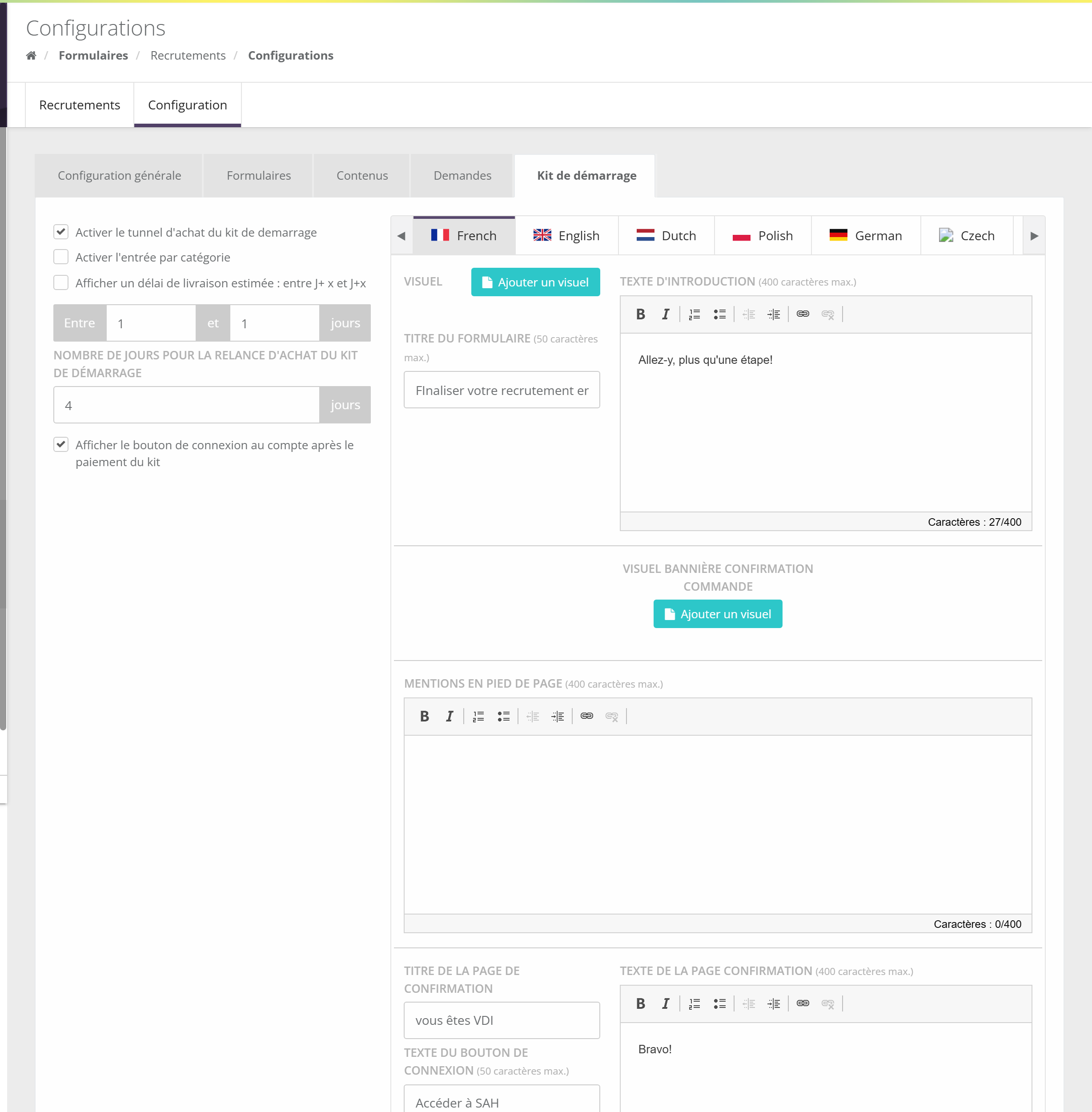Screen dimensions: 1092x1112
Task: Insert link in Texte d'introduction editor
Action: (x=803, y=314)
